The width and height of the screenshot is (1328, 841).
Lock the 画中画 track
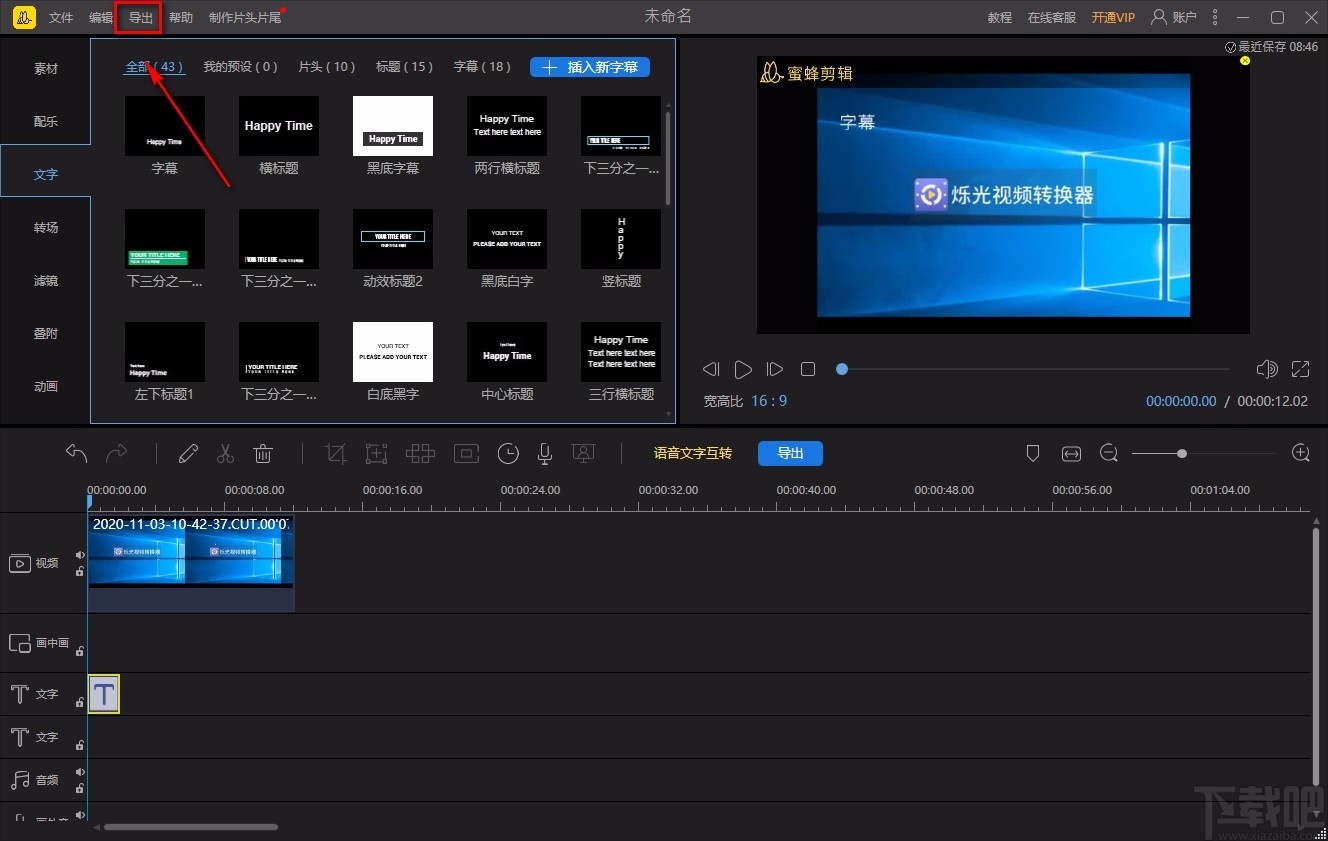tap(80, 651)
